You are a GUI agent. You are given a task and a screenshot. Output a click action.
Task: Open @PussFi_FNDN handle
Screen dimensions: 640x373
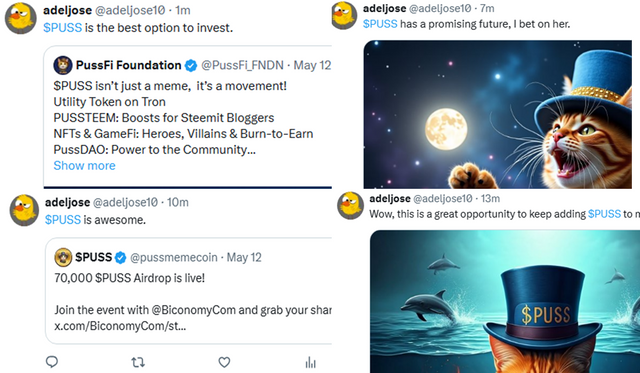242,65
